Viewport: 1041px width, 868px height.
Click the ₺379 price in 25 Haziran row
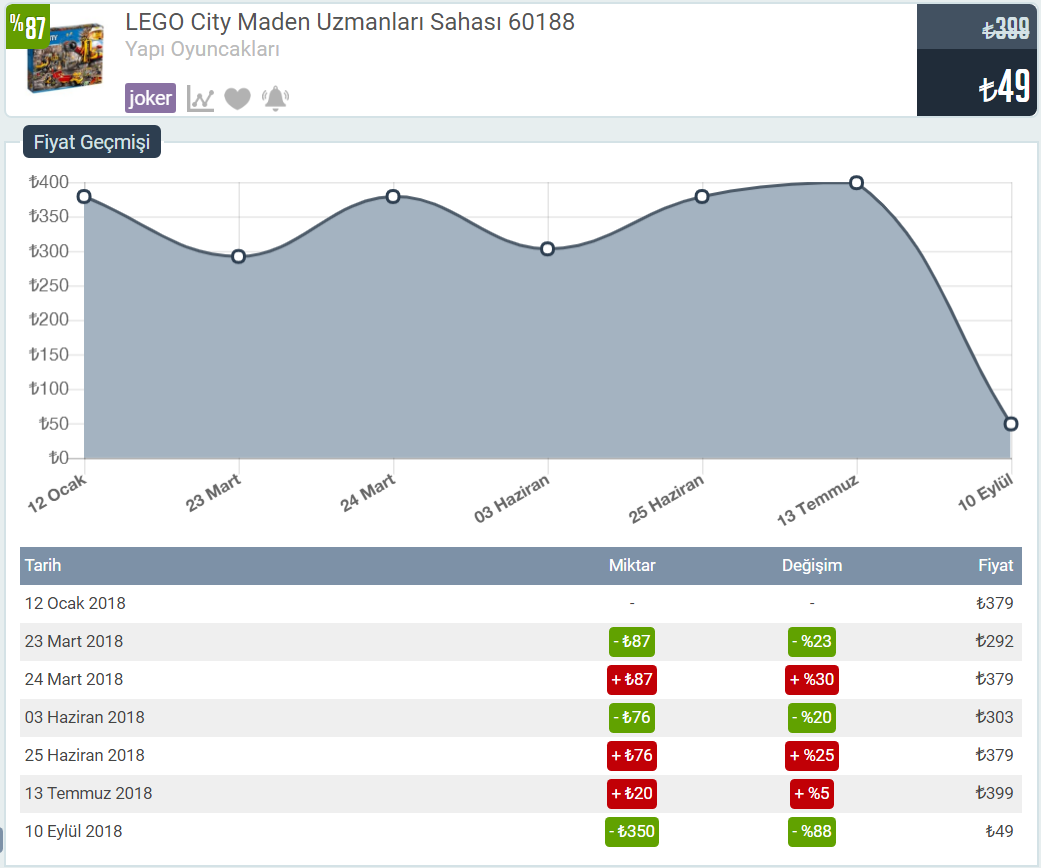coord(995,755)
